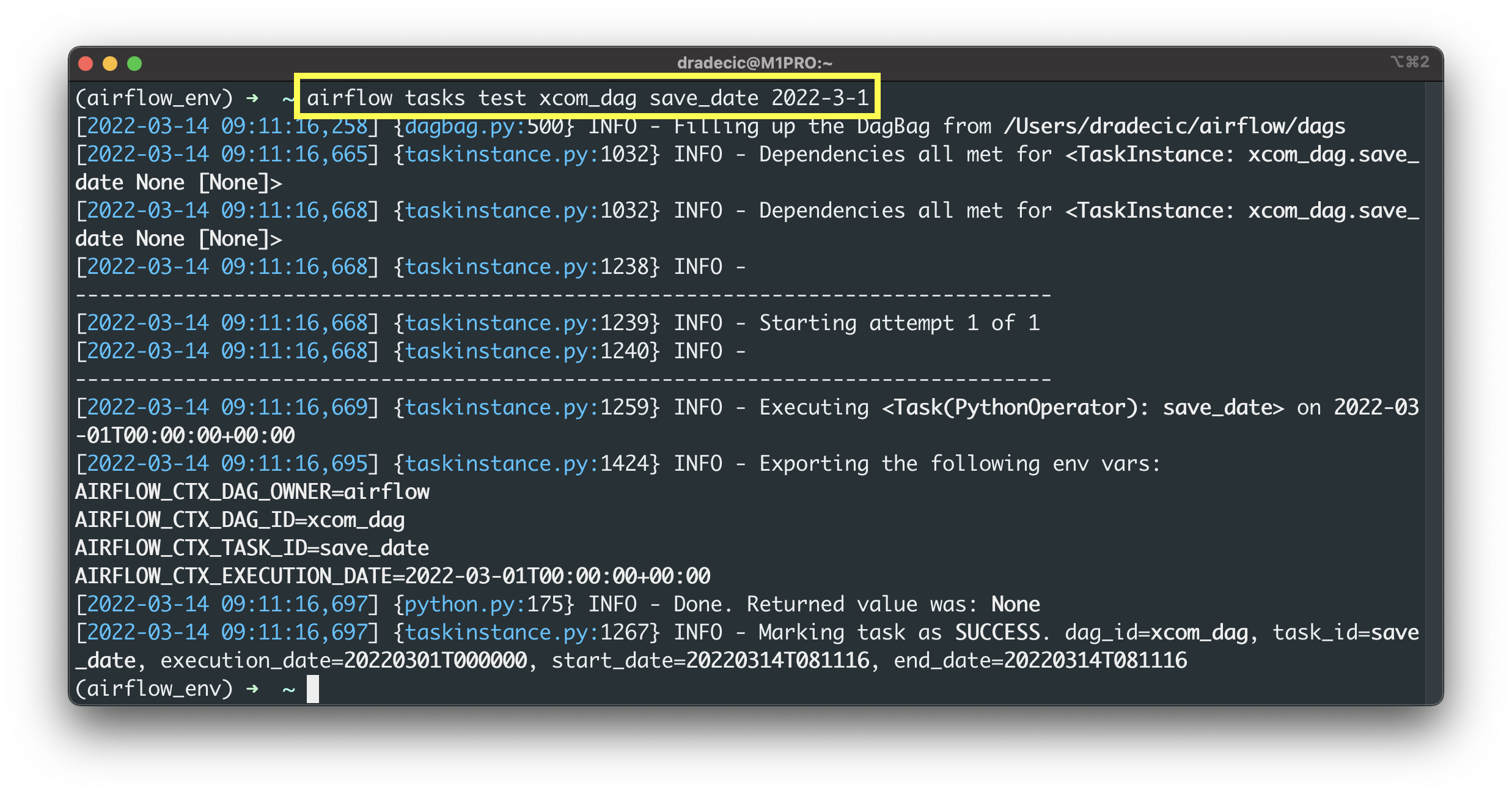Viewport: 1512px width, 796px height.
Task: Click the blinking terminal cursor block
Action: (314, 688)
